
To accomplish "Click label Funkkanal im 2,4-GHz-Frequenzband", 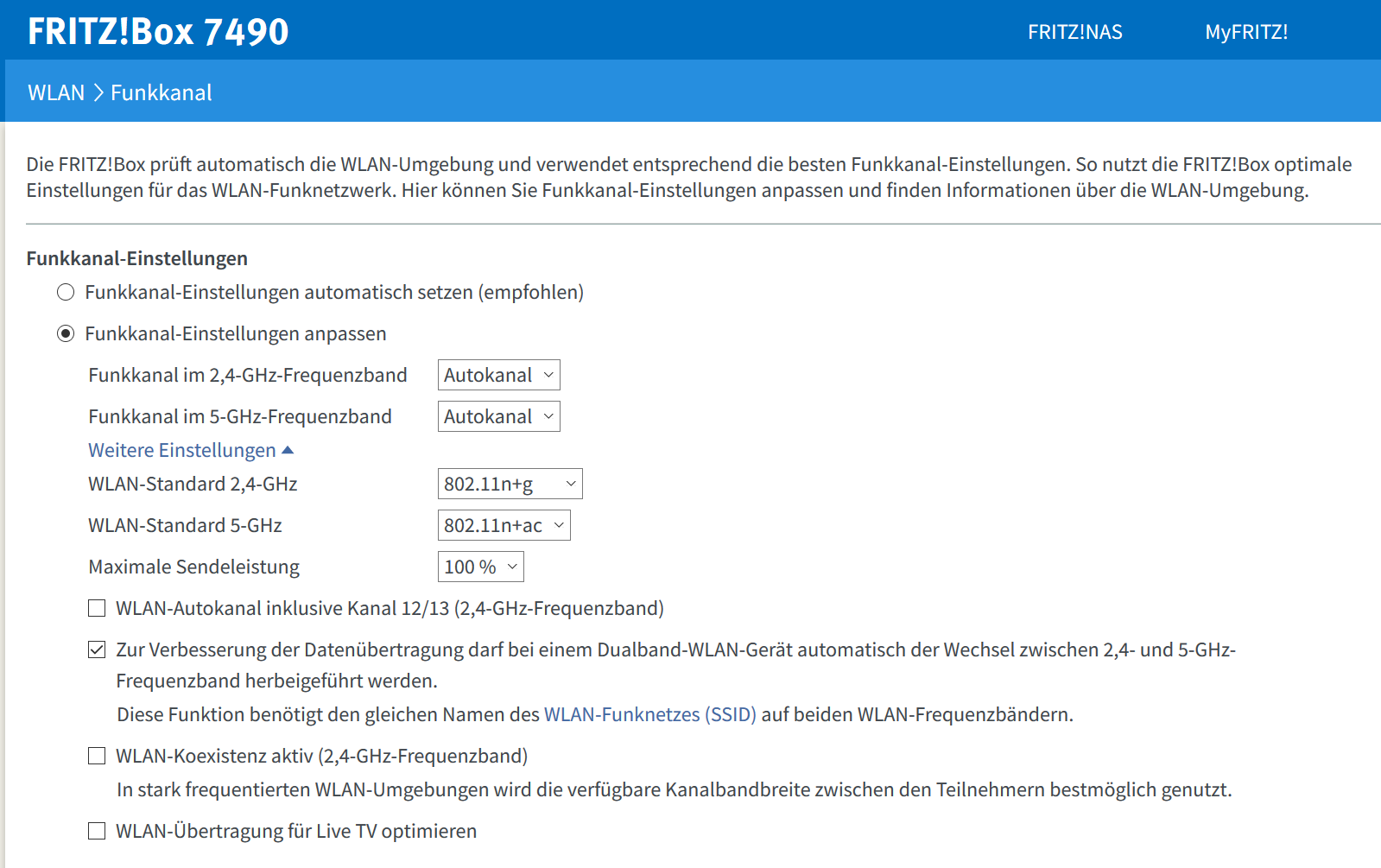I will 248,375.
